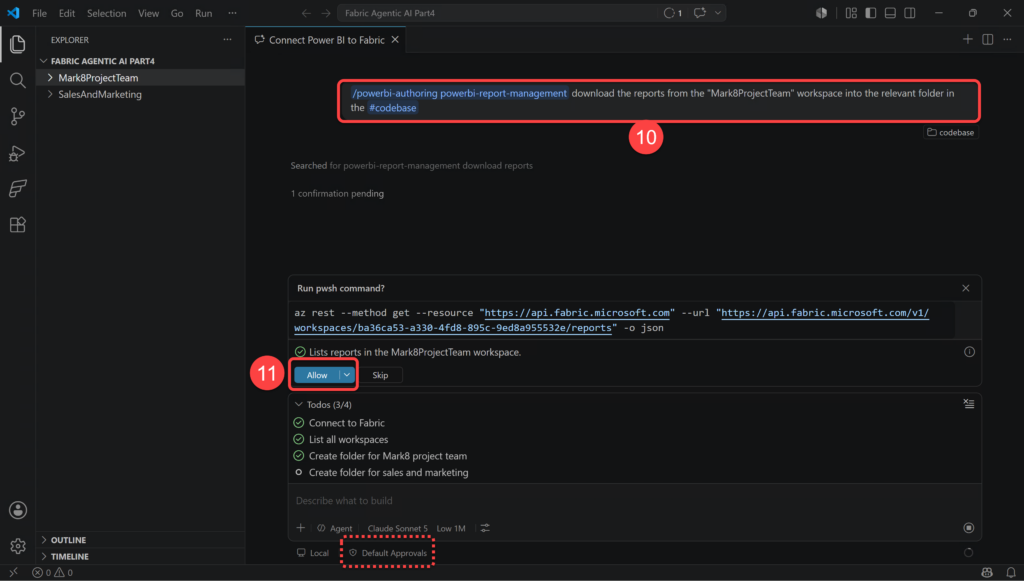Open Customize Layout icon
The image size is (1024, 581).
pos(851,13)
